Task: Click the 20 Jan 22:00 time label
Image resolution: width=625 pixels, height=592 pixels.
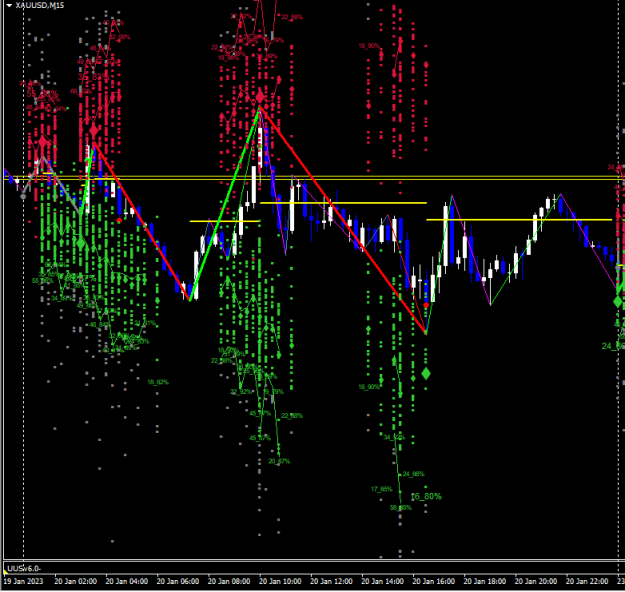Action: click(x=587, y=581)
